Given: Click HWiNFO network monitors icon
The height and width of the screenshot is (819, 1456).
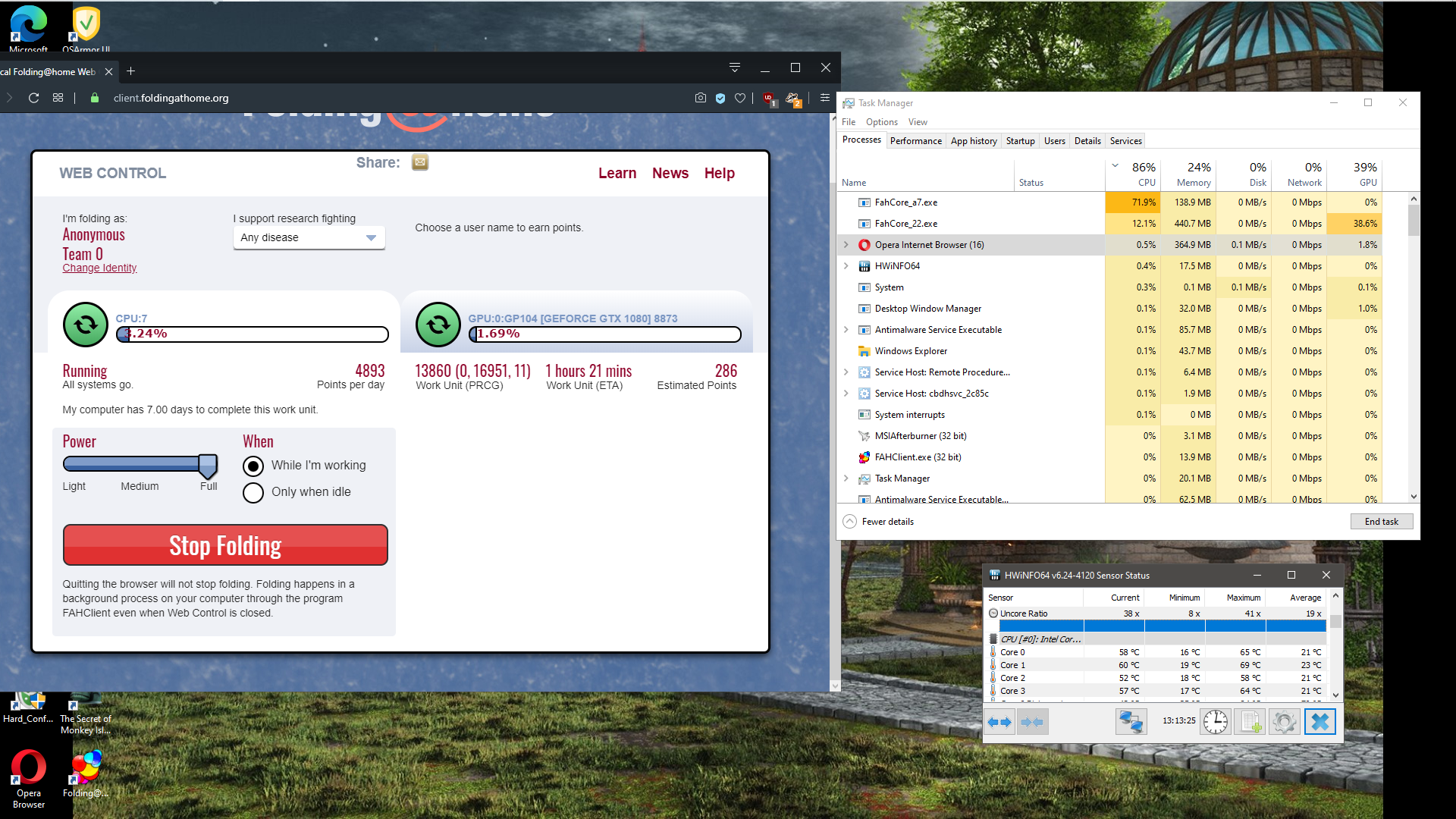Looking at the screenshot, I should 1130,722.
